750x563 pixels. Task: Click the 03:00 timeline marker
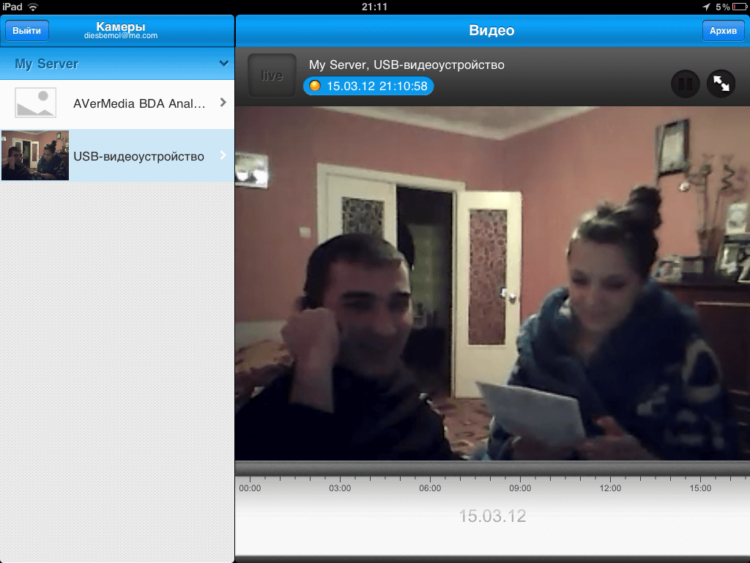(340, 488)
